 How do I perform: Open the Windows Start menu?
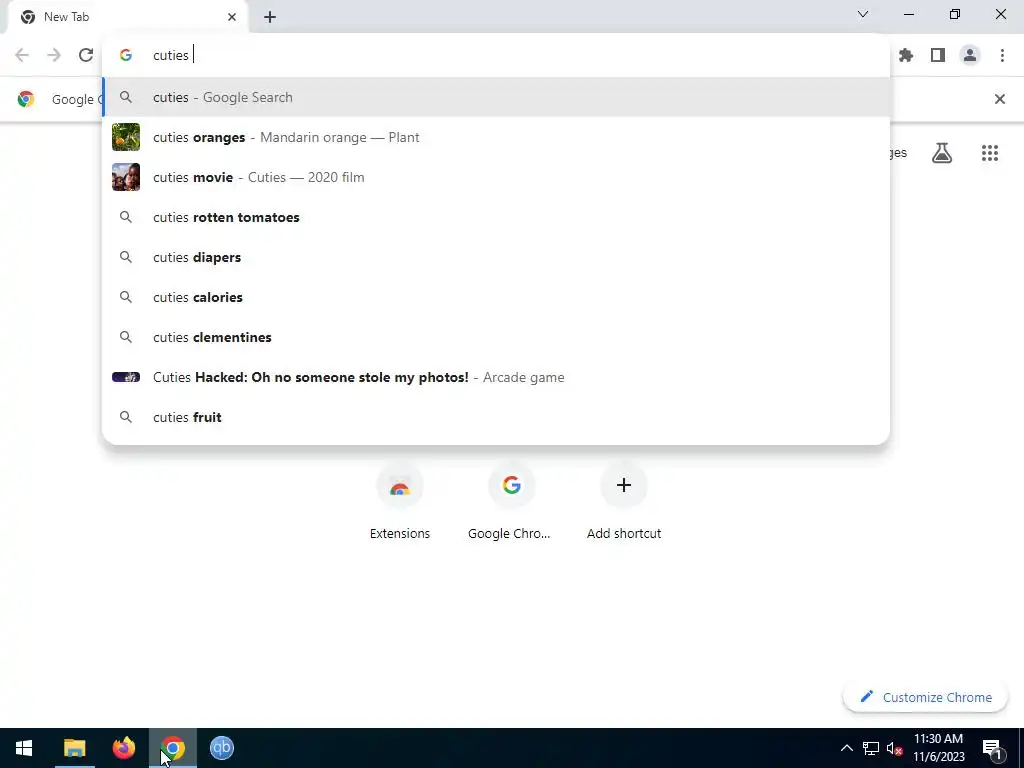click(24, 748)
